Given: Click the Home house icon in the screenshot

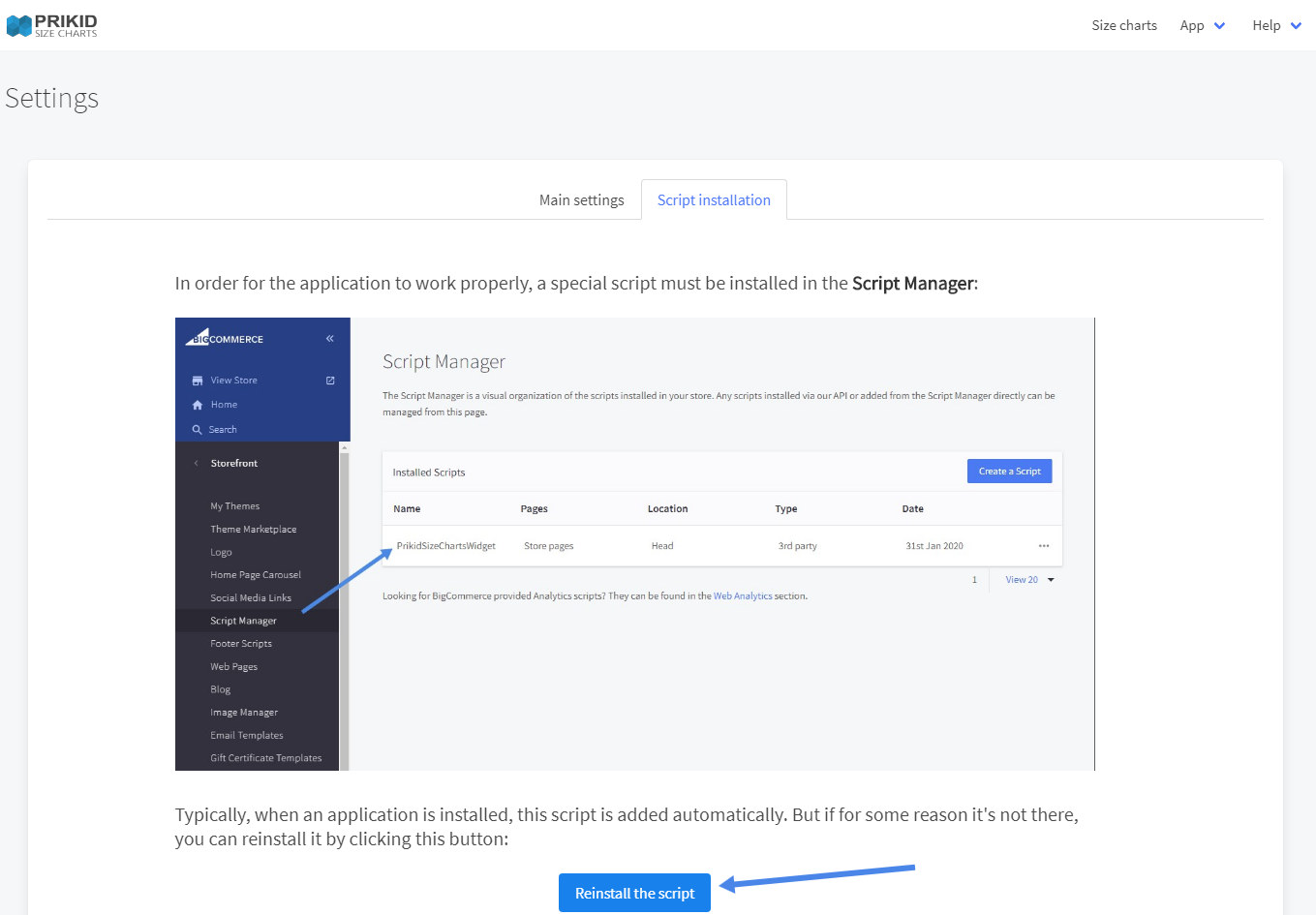Looking at the screenshot, I should (198, 405).
